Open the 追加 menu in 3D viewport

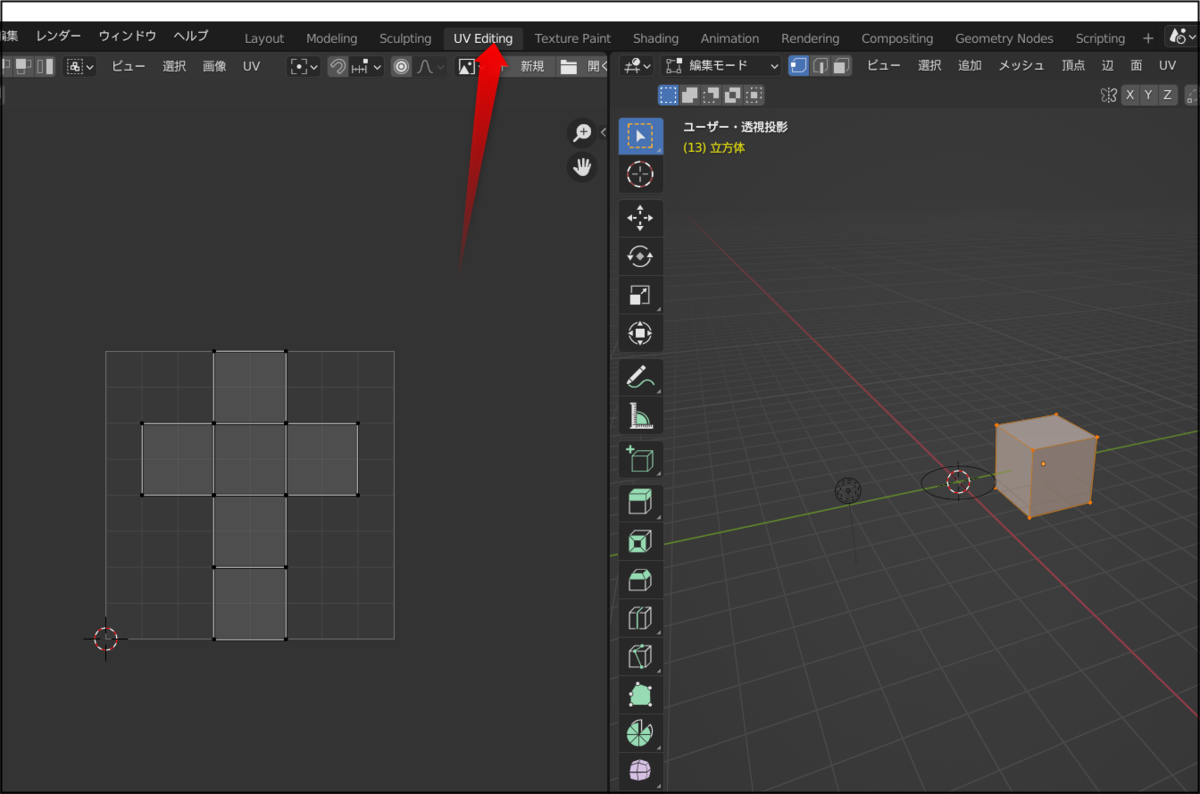(969, 66)
